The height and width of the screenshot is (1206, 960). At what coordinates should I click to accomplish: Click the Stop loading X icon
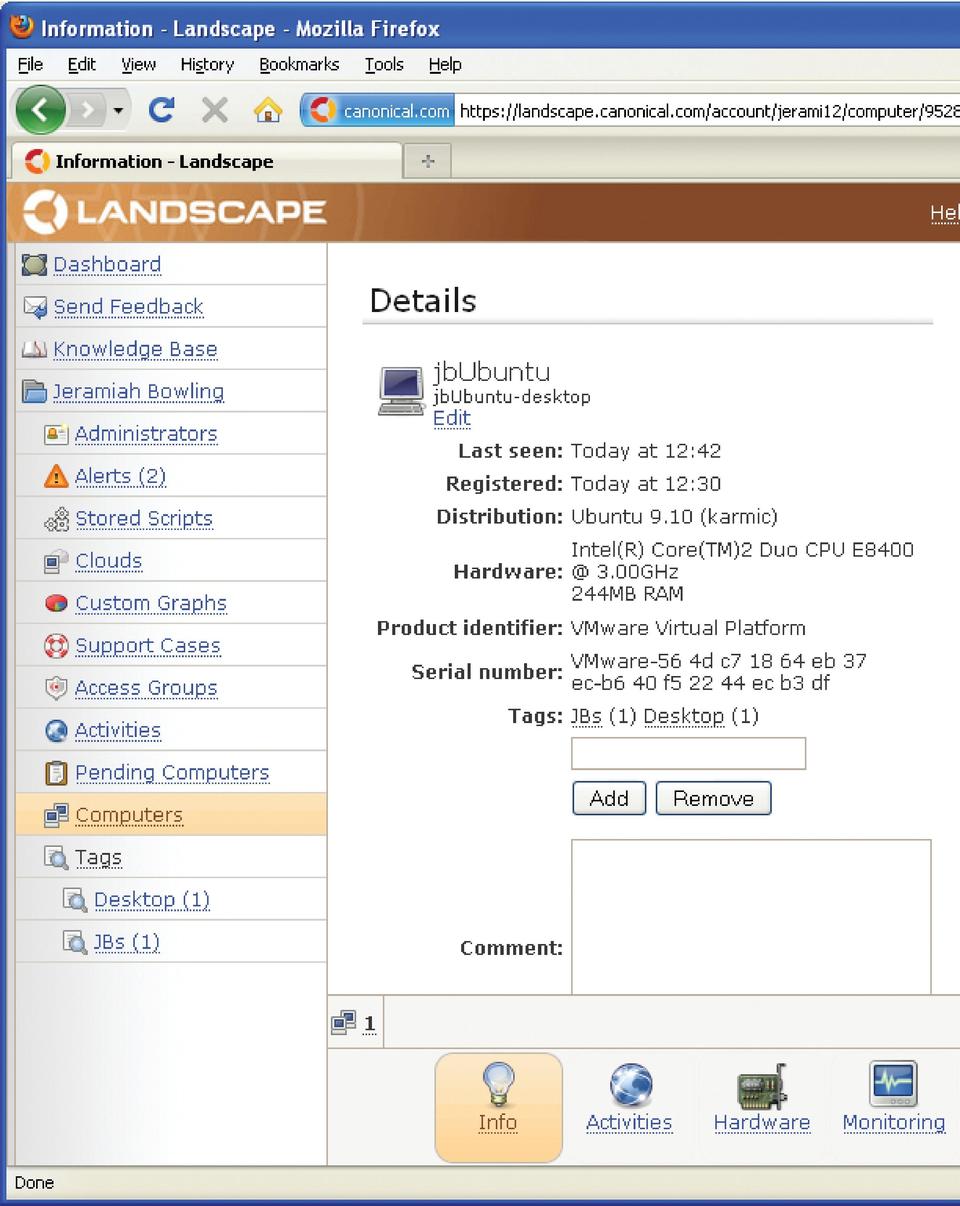coord(214,110)
